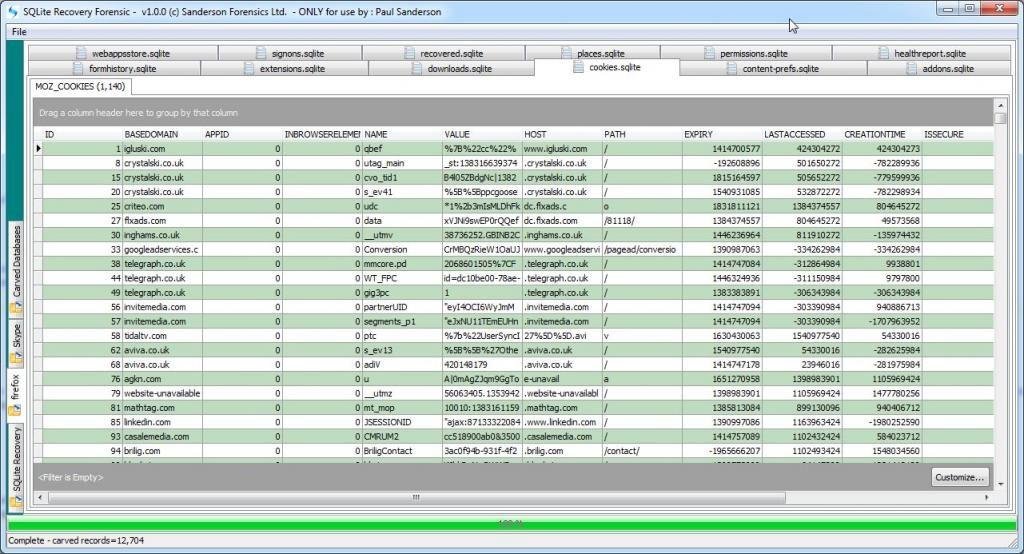Image resolution: width=1024 pixels, height=554 pixels.
Task: Click the vertical scrollbar up arrow
Action: click(x=1001, y=118)
